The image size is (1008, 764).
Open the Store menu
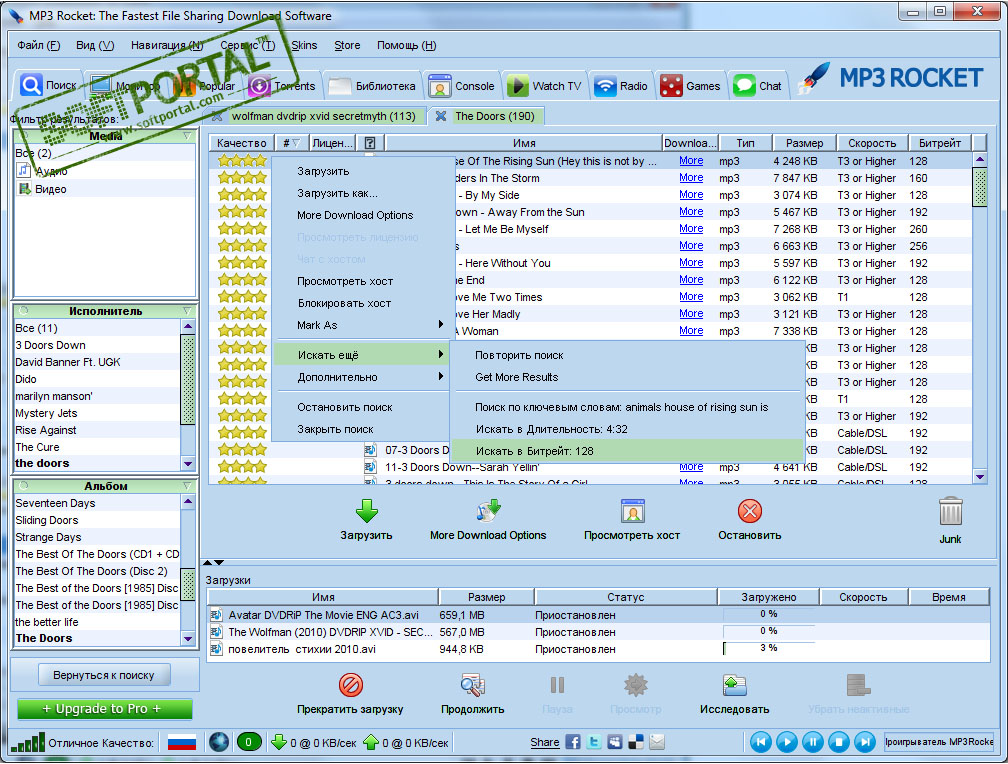pos(347,45)
